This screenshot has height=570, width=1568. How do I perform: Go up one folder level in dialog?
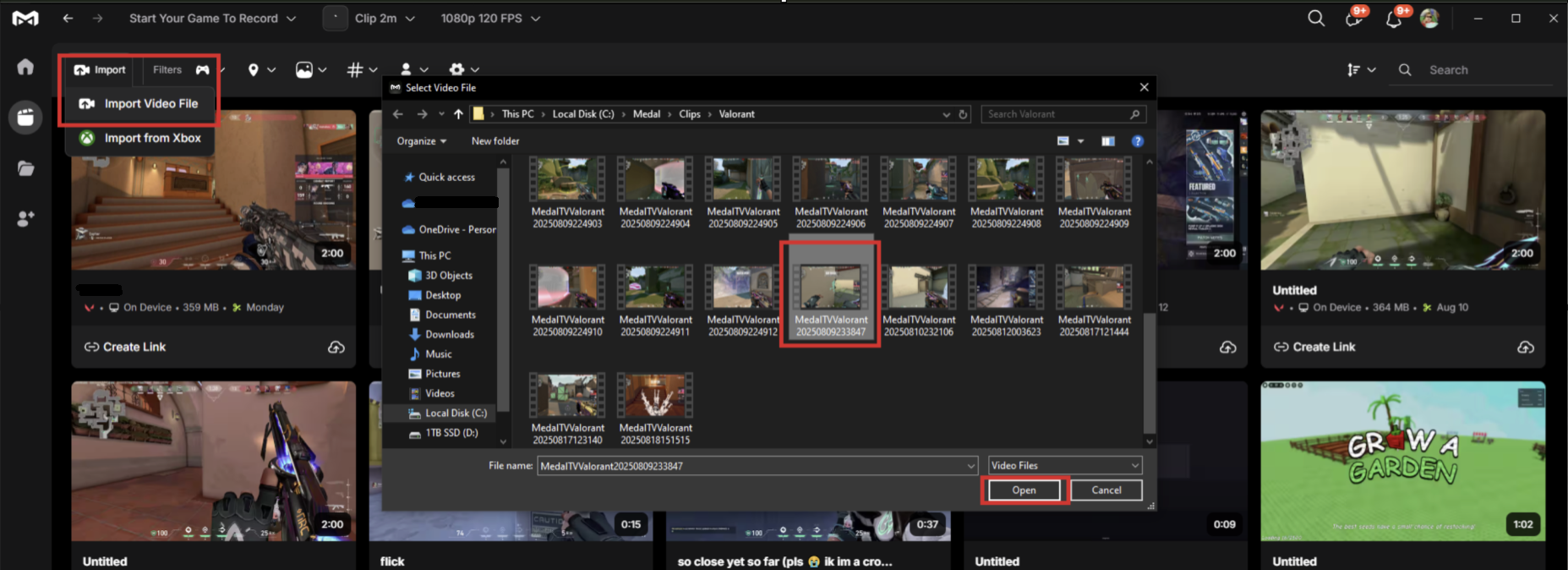coord(458,114)
